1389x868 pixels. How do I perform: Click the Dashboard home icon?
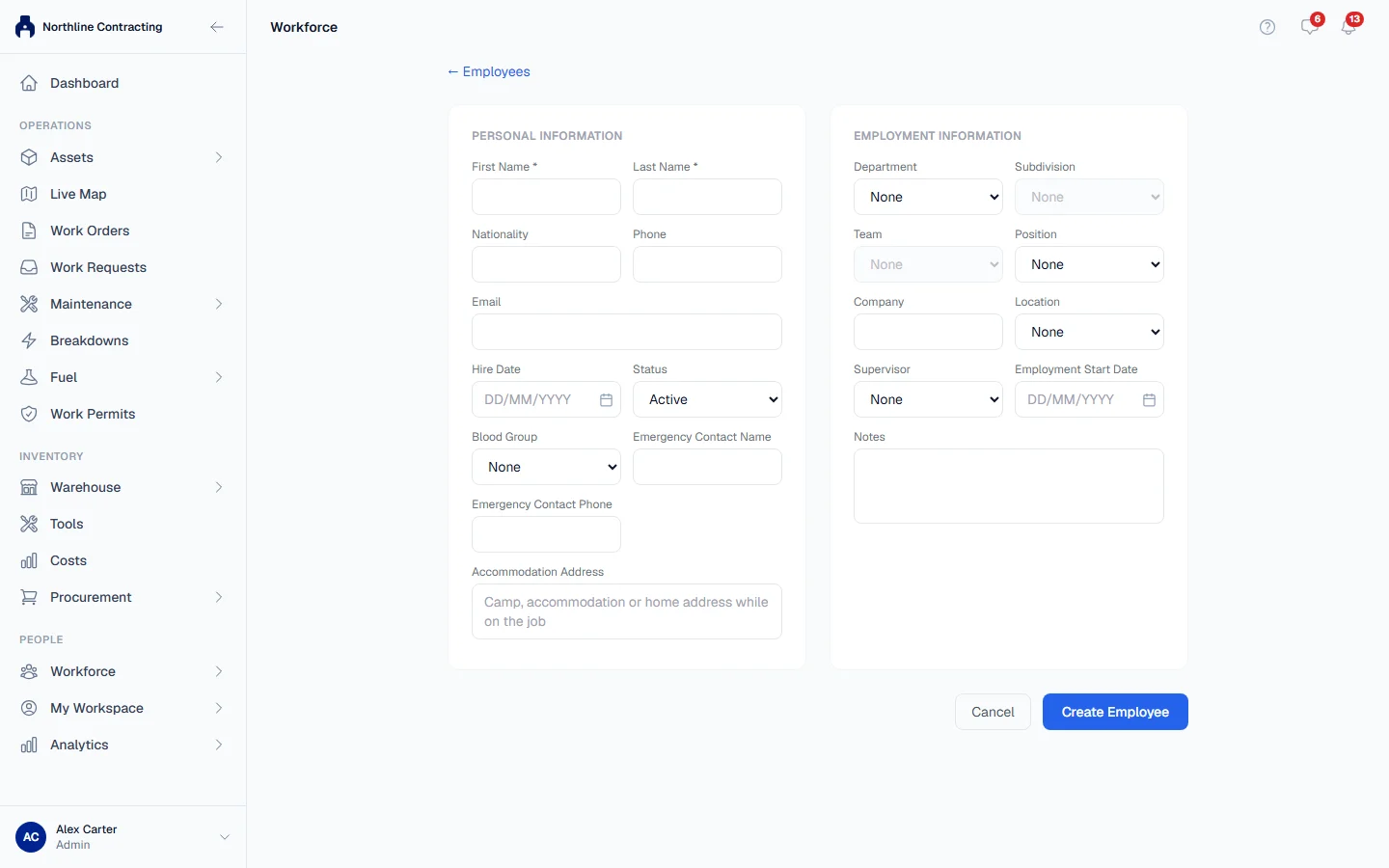click(x=29, y=83)
